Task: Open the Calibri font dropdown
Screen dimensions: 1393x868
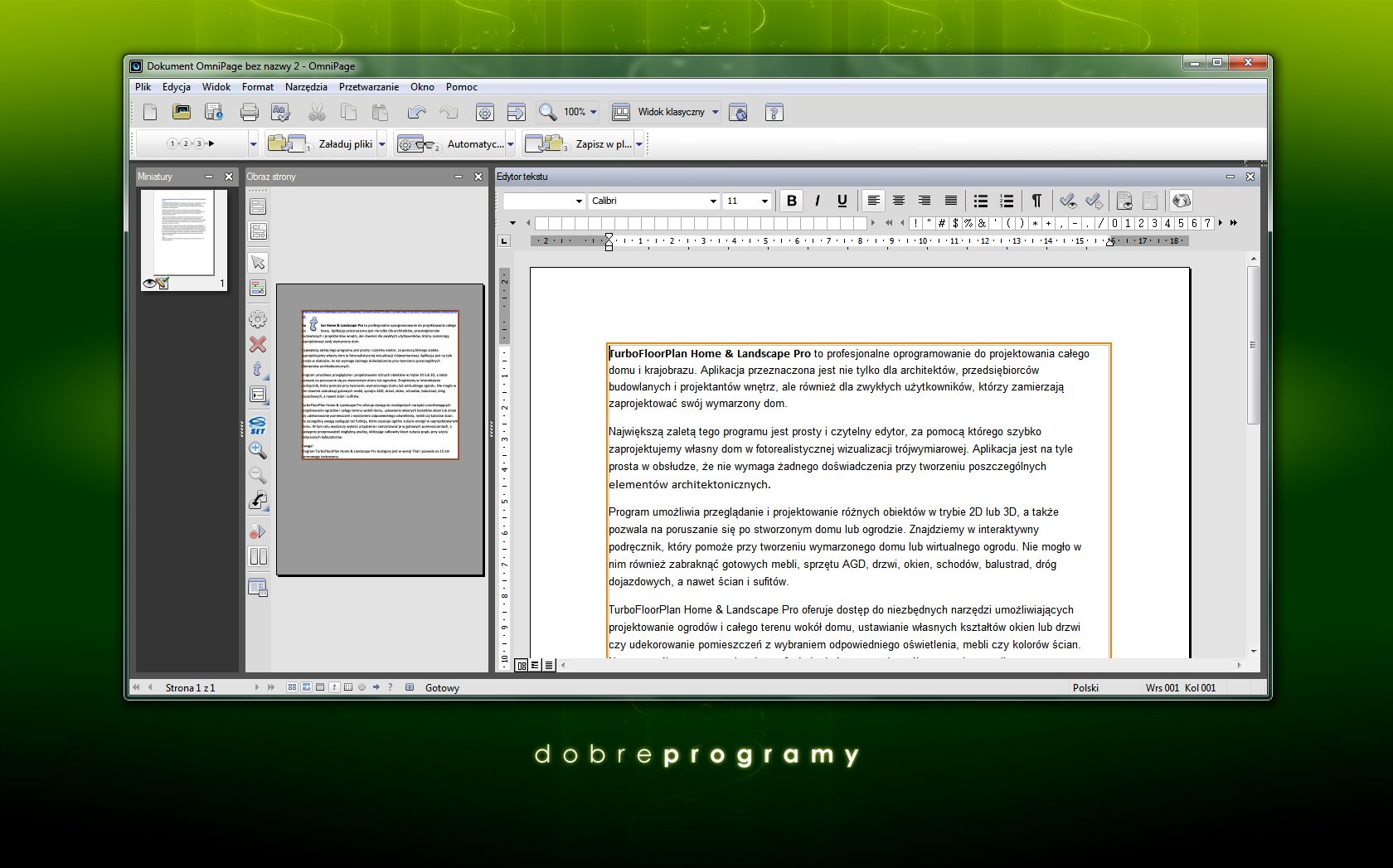Action: [712, 201]
